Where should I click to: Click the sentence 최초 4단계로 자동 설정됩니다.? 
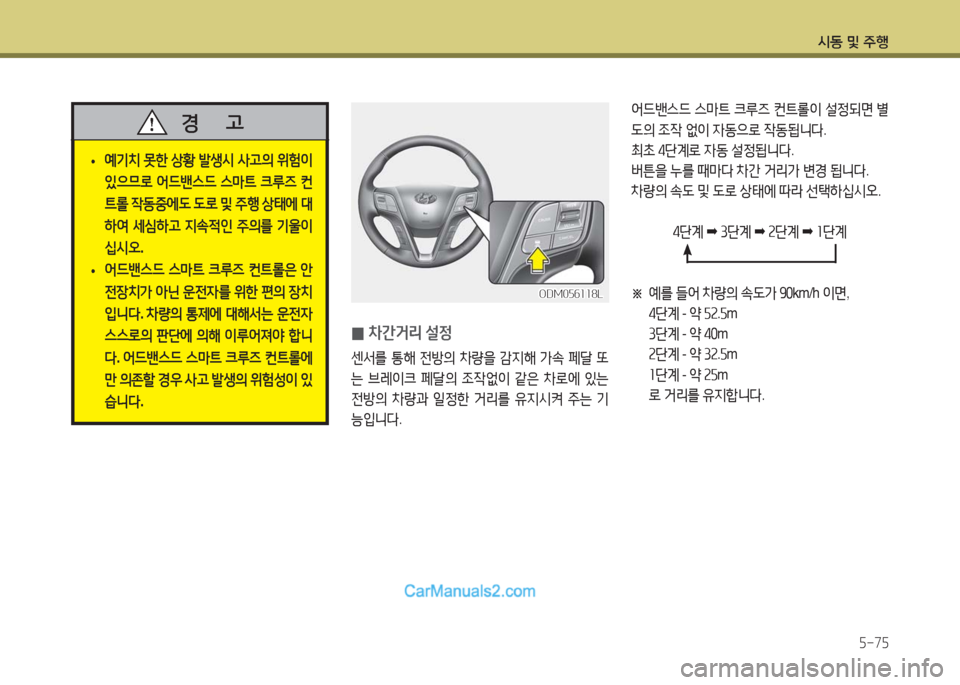click(x=712, y=151)
